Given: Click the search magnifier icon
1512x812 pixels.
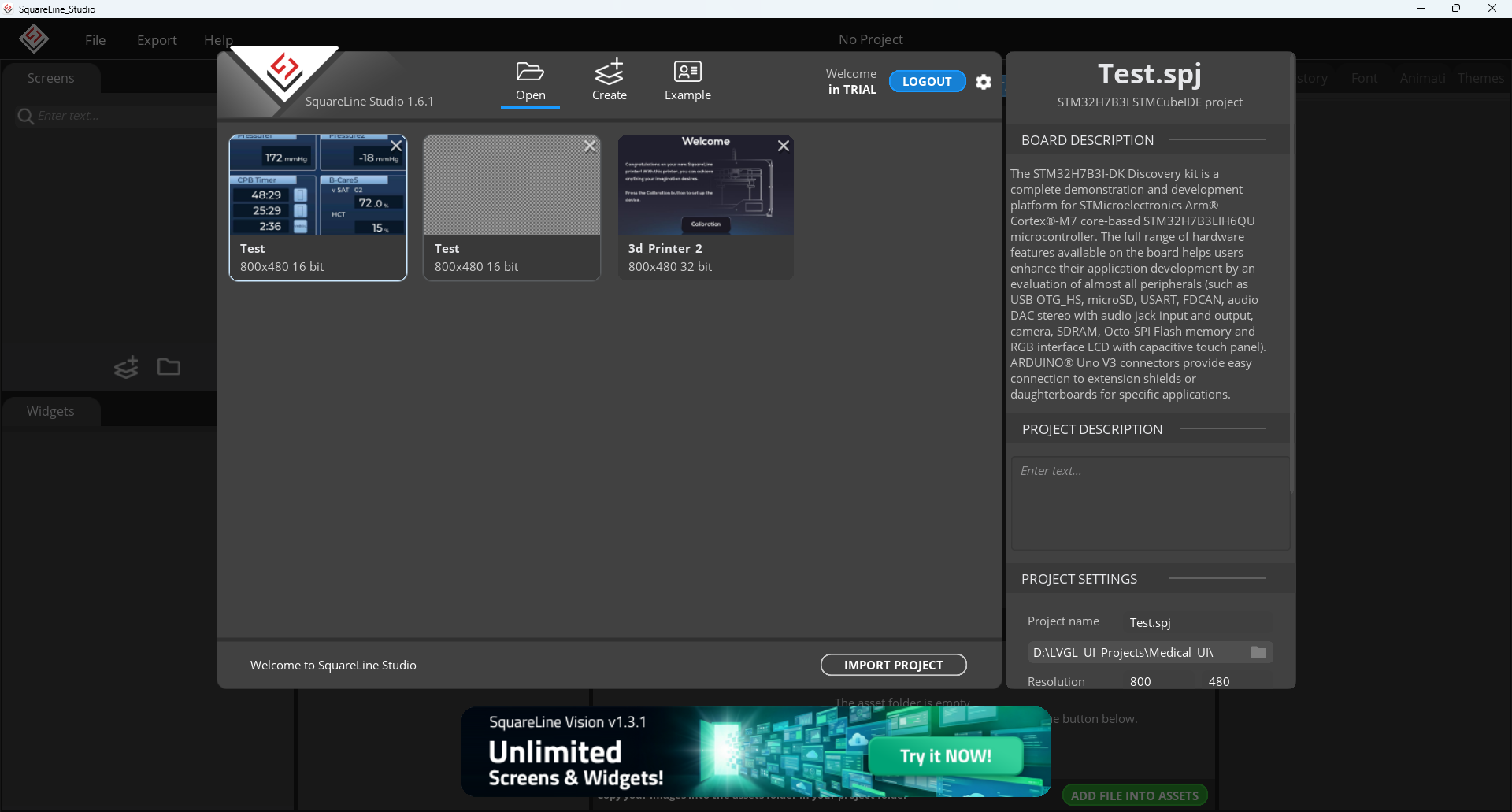Looking at the screenshot, I should pyautogui.click(x=25, y=117).
